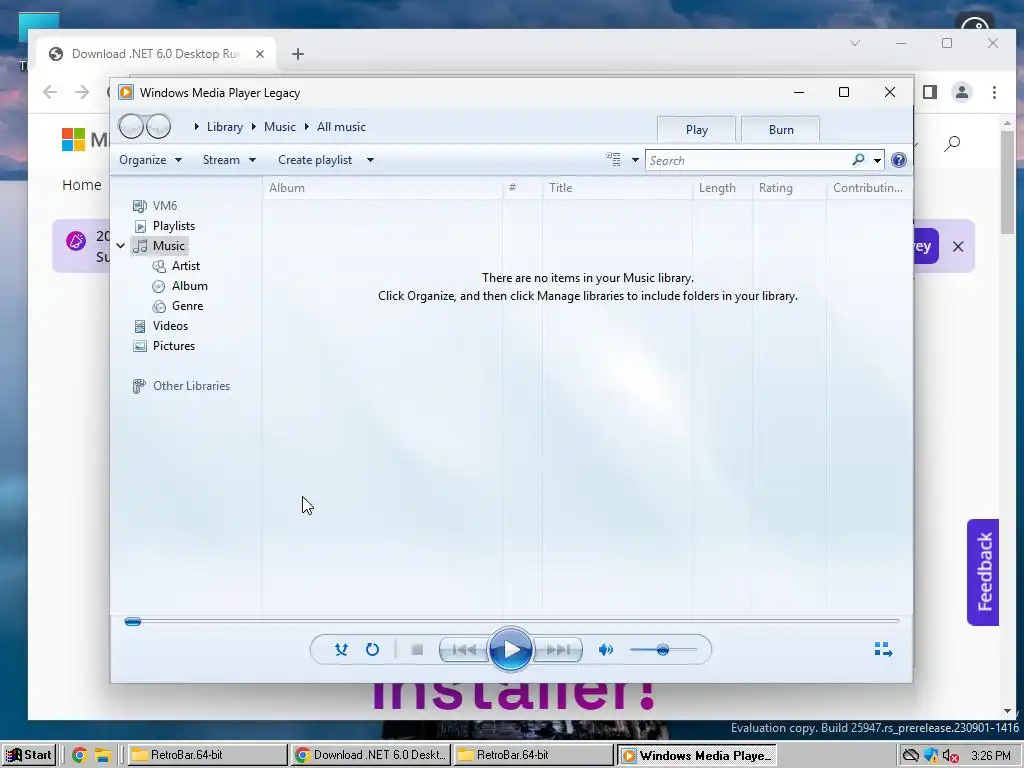
Task: Open the search options dropdown arrow
Action: pyautogui.click(x=877, y=160)
